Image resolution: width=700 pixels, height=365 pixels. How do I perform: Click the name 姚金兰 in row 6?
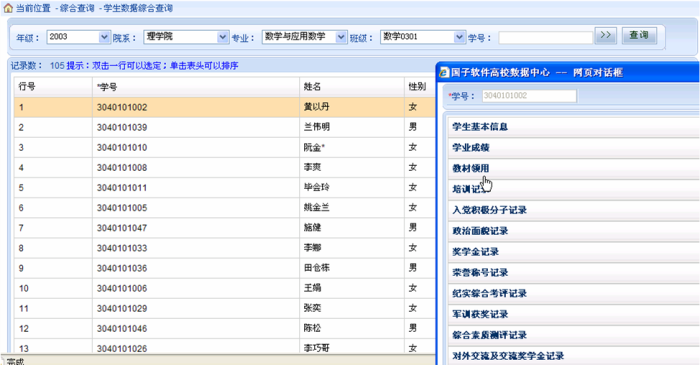coord(317,207)
